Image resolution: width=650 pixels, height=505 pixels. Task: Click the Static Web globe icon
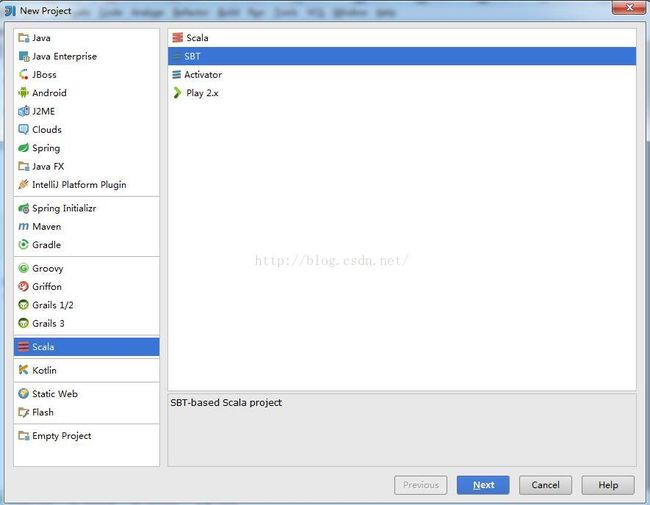click(x=24, y=393)
